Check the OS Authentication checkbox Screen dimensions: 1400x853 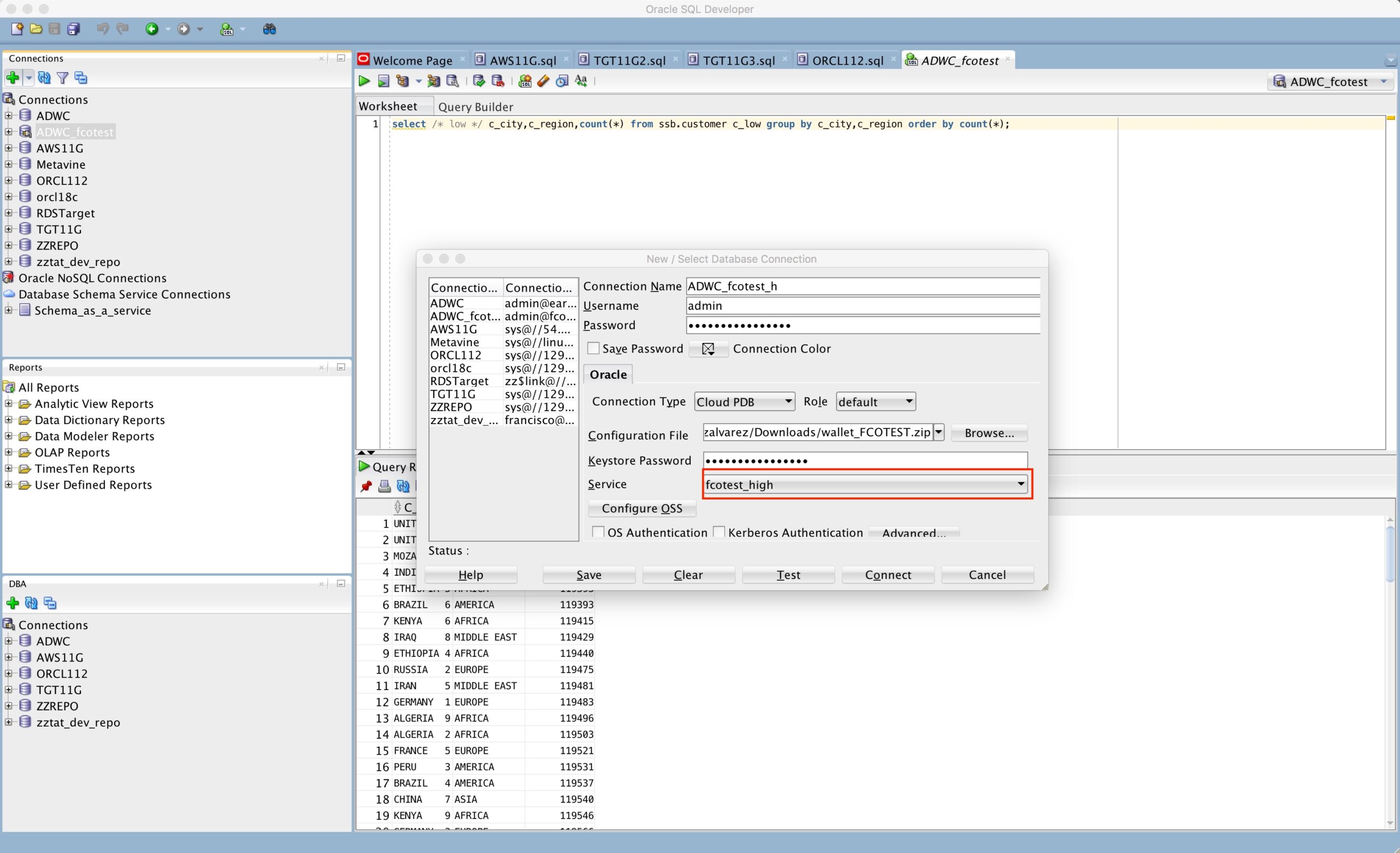598,532
